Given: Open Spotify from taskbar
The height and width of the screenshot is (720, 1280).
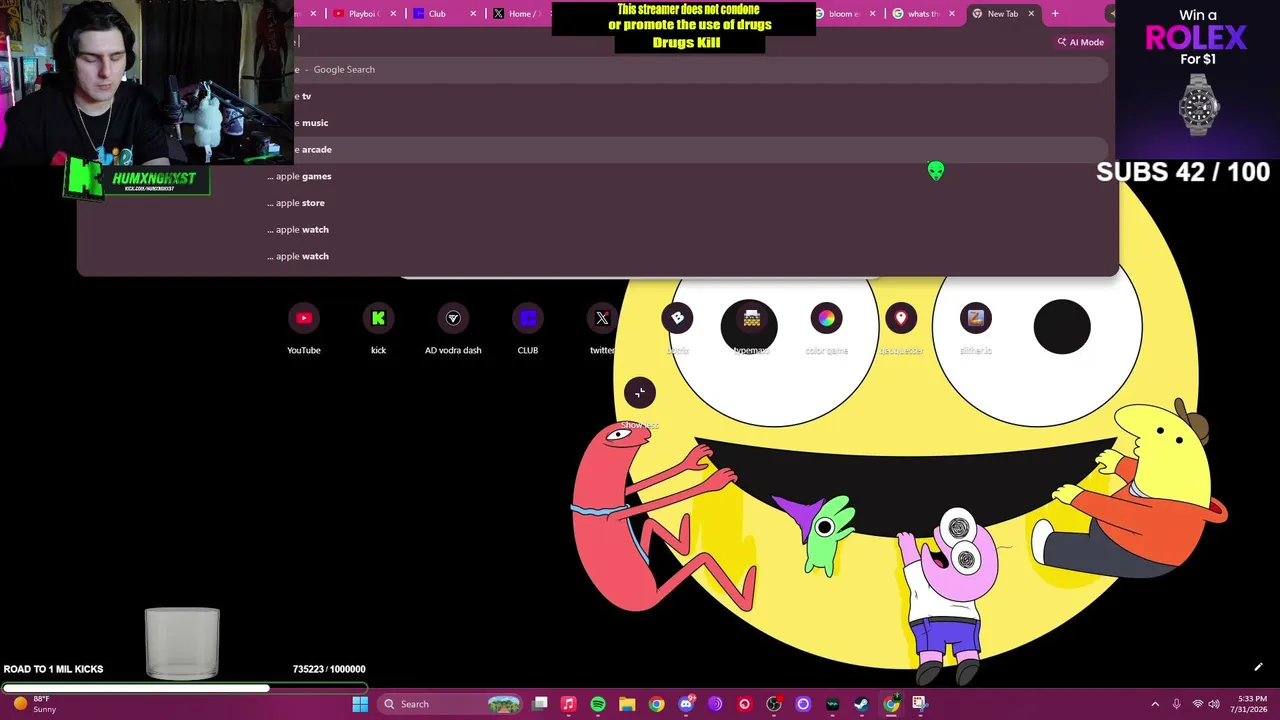Looking at the screenshot, I should pos(598,704).
